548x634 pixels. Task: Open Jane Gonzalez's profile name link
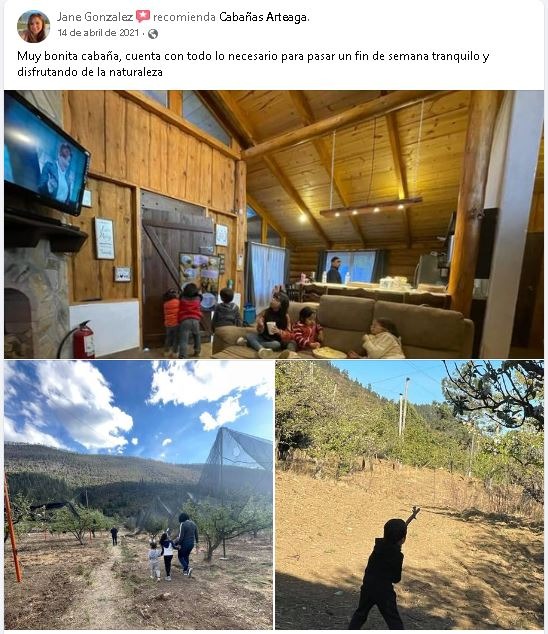pyautogui.click(x=95, y=17)
